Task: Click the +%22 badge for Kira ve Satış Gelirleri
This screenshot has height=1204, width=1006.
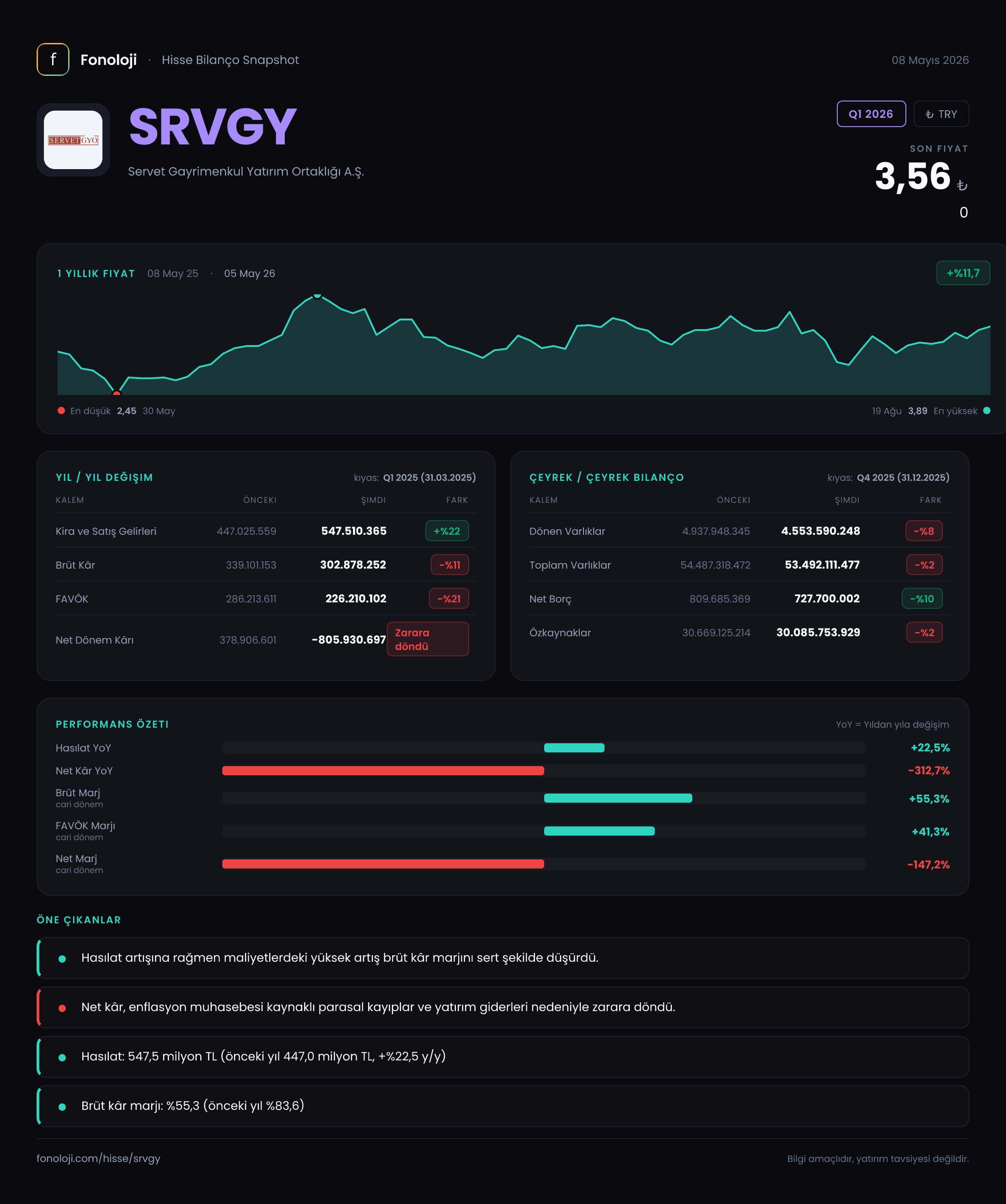Action: click(x=447, y=531)
